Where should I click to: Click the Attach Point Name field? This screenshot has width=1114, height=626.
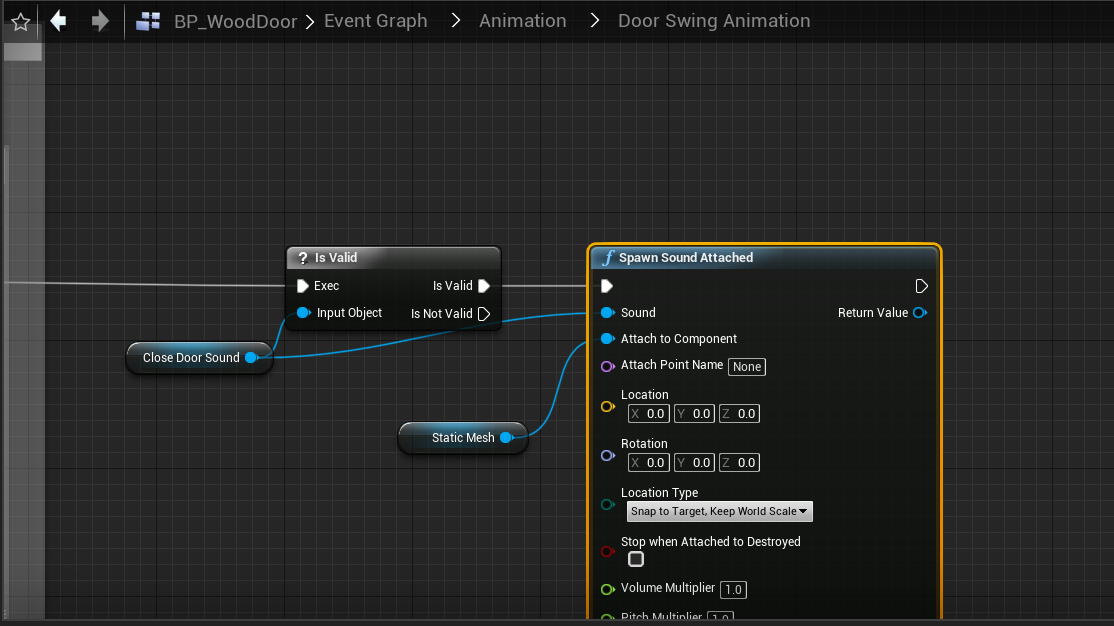(x=747, y=367)
